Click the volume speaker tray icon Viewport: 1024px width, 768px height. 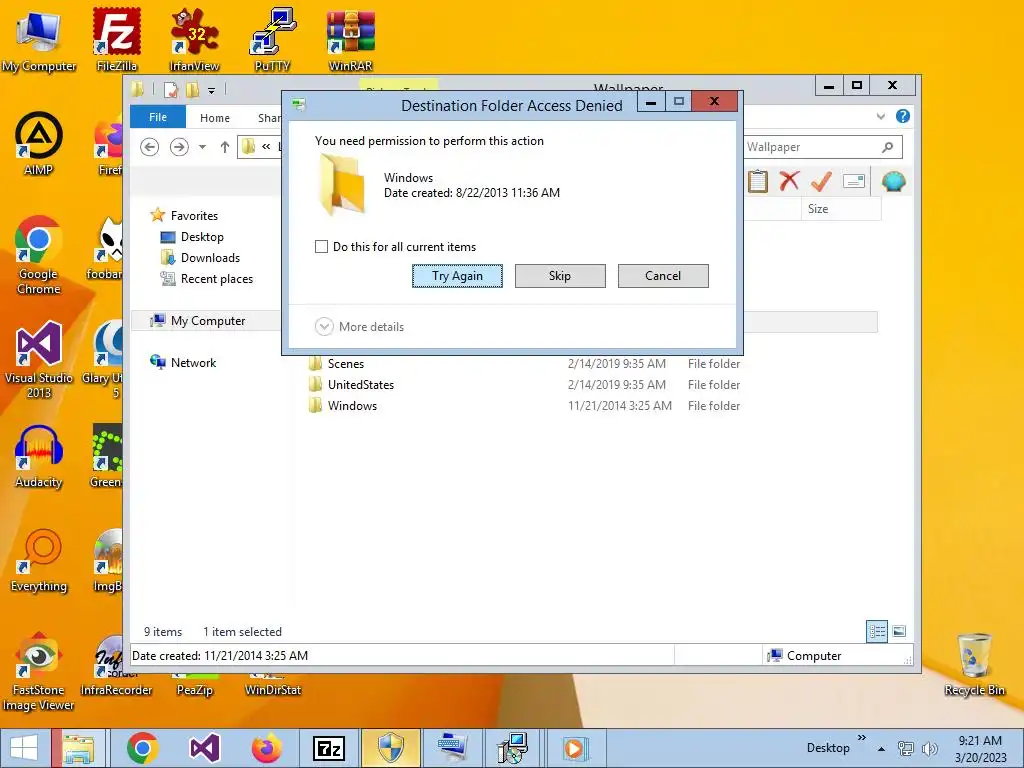tap(929, 749)
